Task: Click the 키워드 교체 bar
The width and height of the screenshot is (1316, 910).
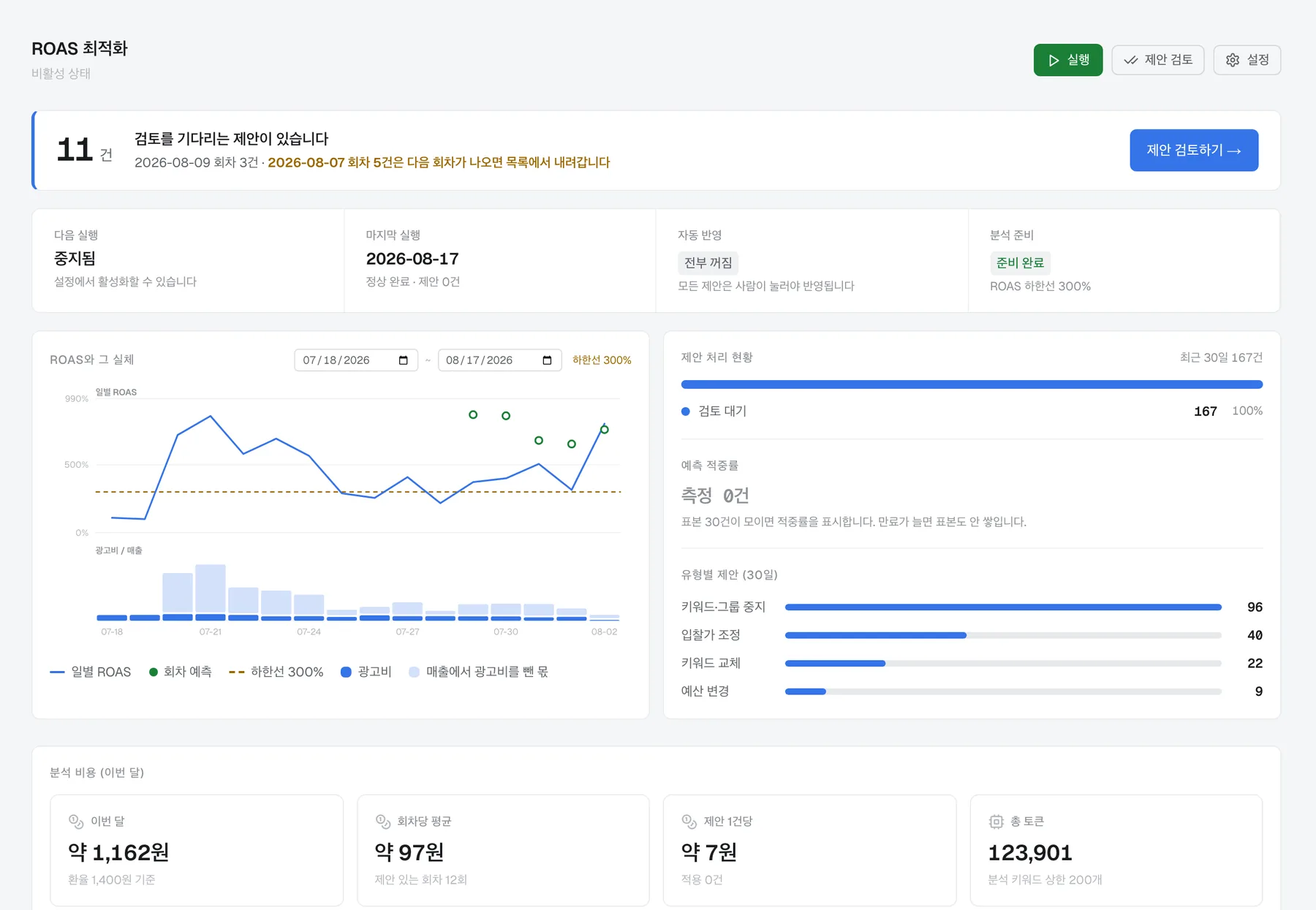Action: (x=1003, y=664)
